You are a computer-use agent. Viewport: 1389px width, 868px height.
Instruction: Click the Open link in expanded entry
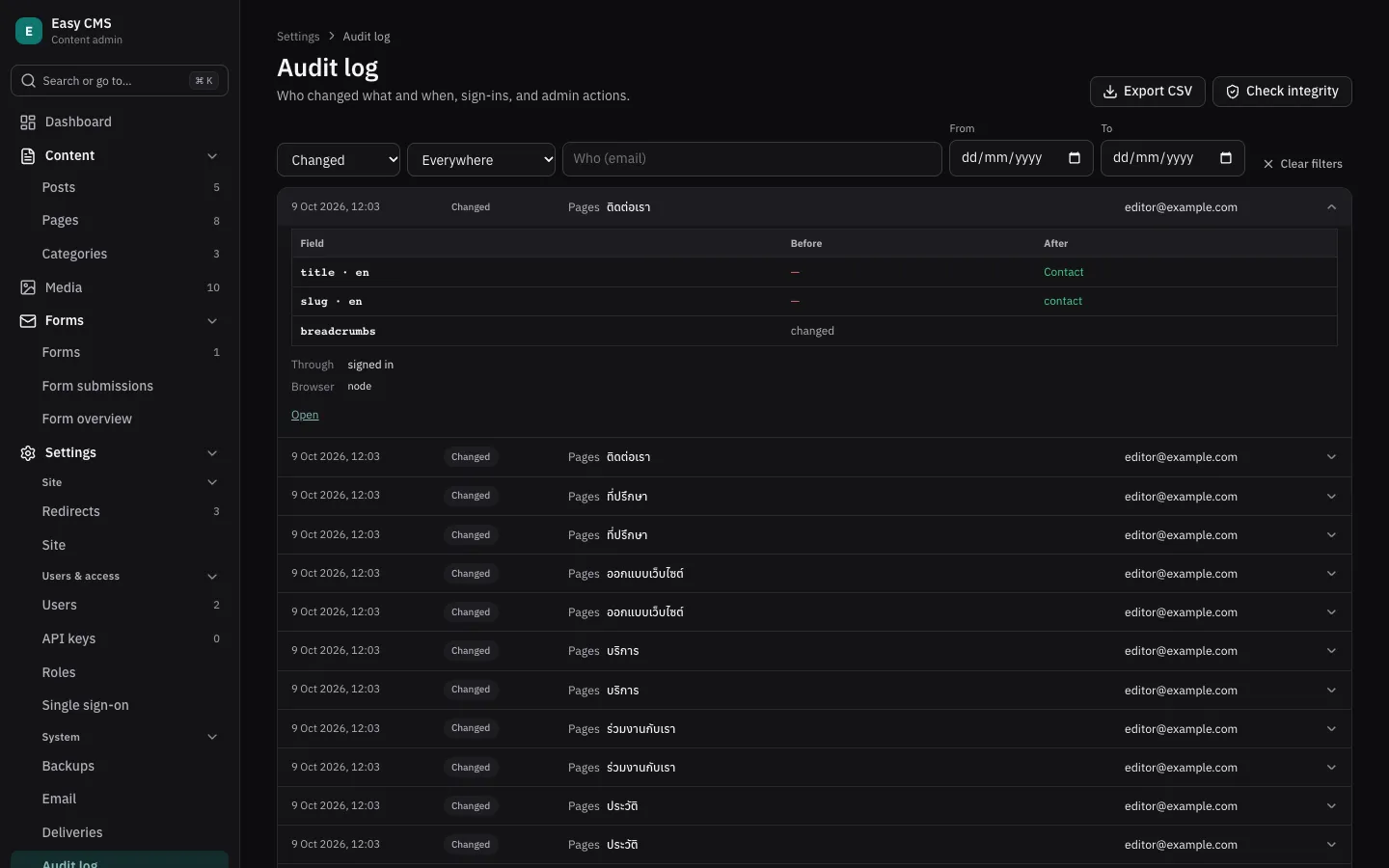click(305, 415)
